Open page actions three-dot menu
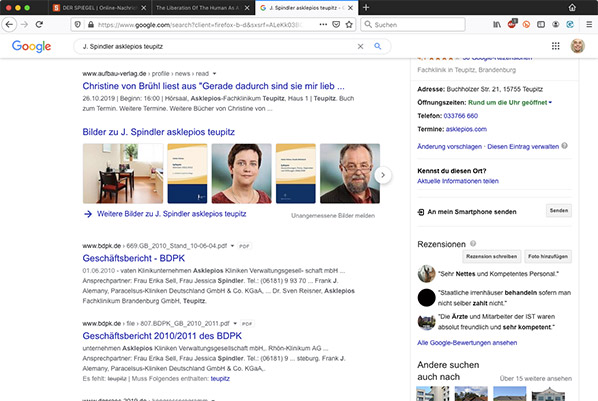This screenshot has height=401, width=598. click(323, 24)
